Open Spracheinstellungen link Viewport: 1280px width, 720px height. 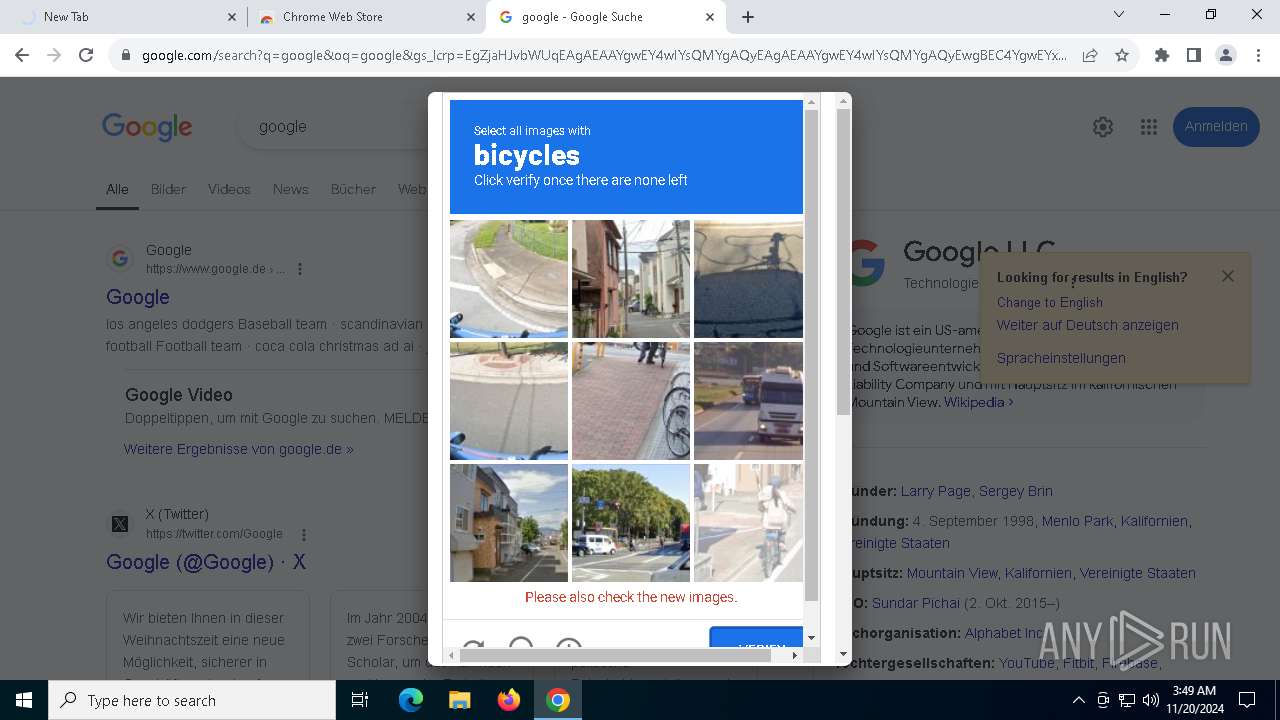(x=1061, y=358)
